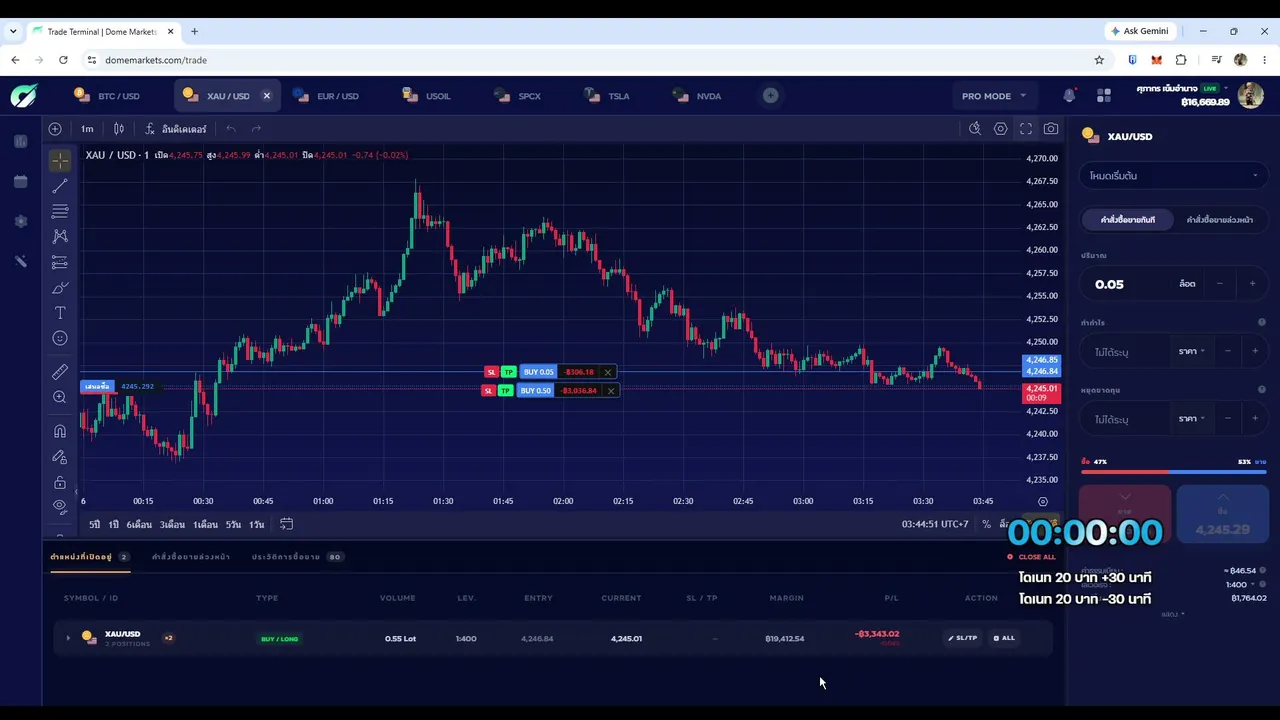1280x720 pixels.
Task: Switch to the EUR / USD tab
Action: click(326, 96)
